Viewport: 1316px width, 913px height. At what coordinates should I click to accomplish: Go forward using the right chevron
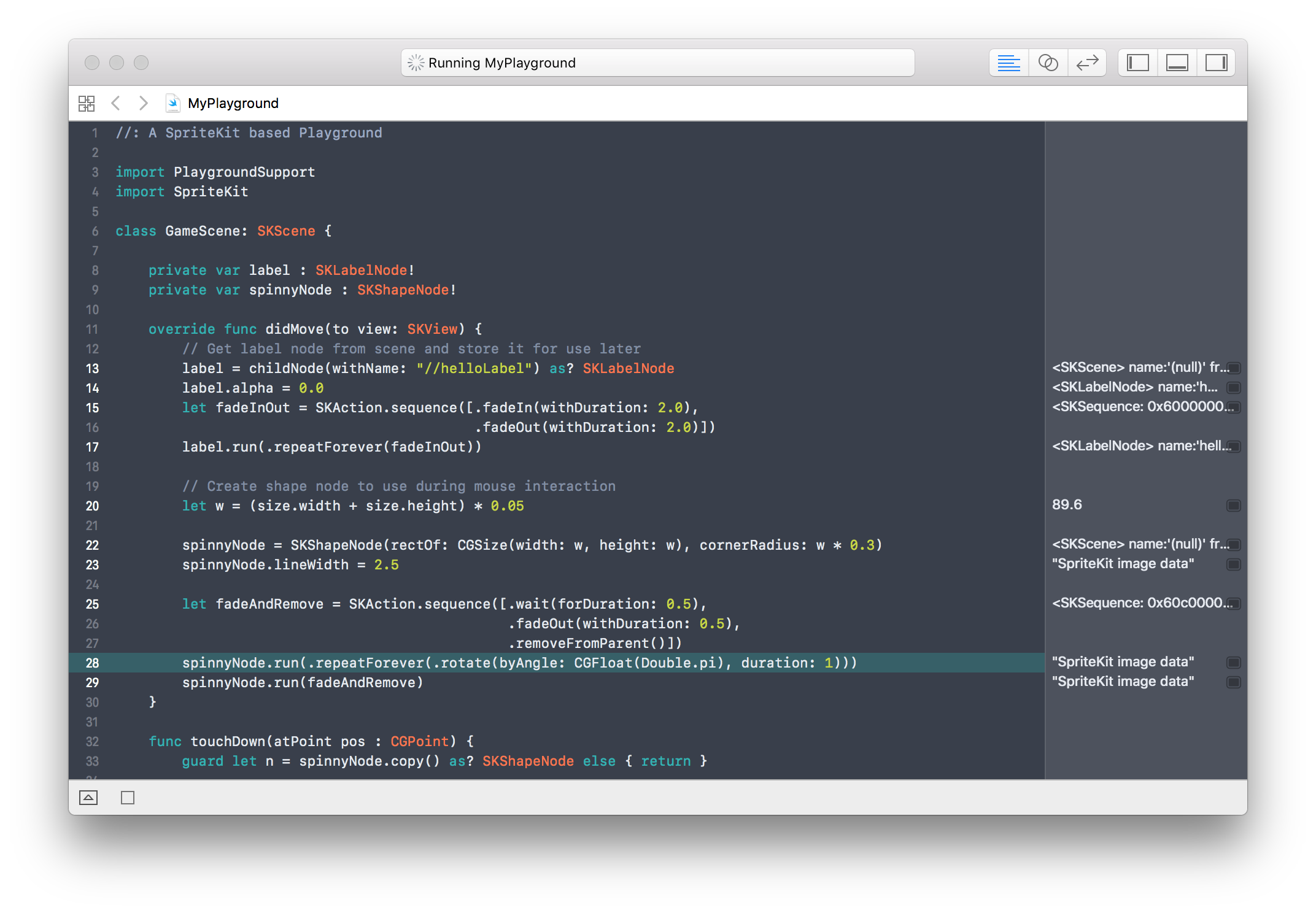pyautogui.click(x=143, y=103)
